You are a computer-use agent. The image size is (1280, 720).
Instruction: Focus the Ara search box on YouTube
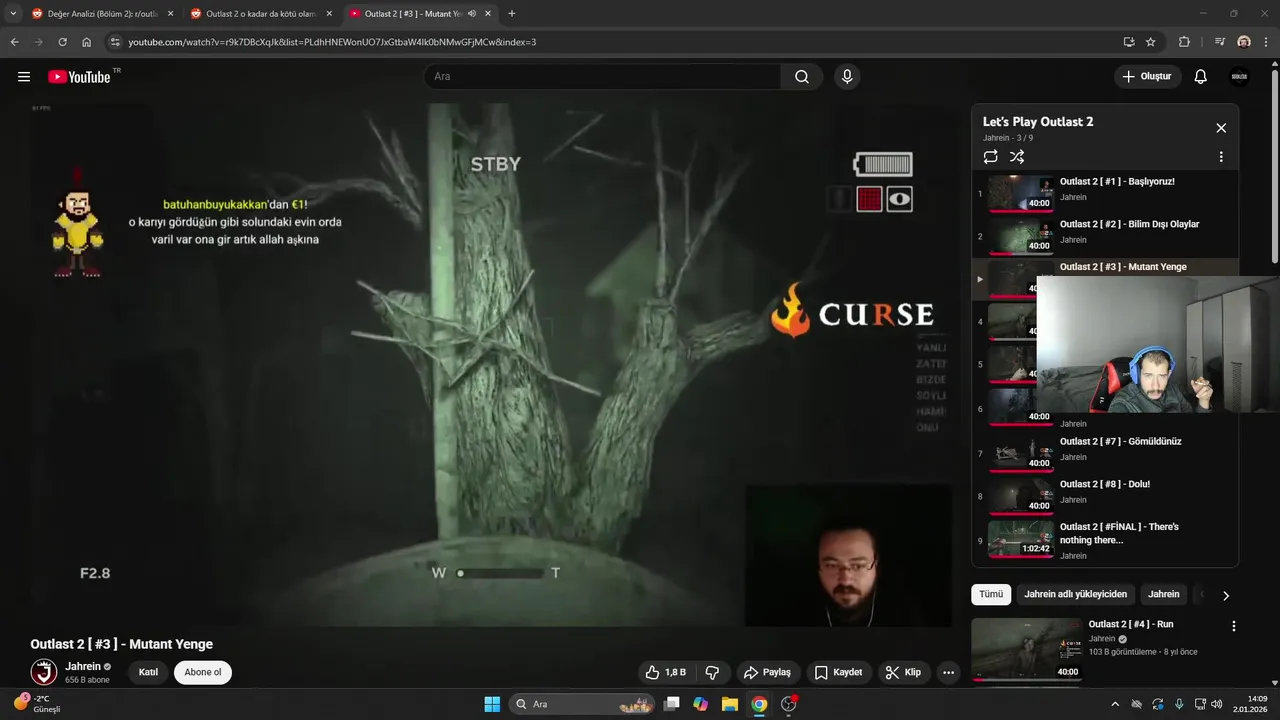(603, 77)
